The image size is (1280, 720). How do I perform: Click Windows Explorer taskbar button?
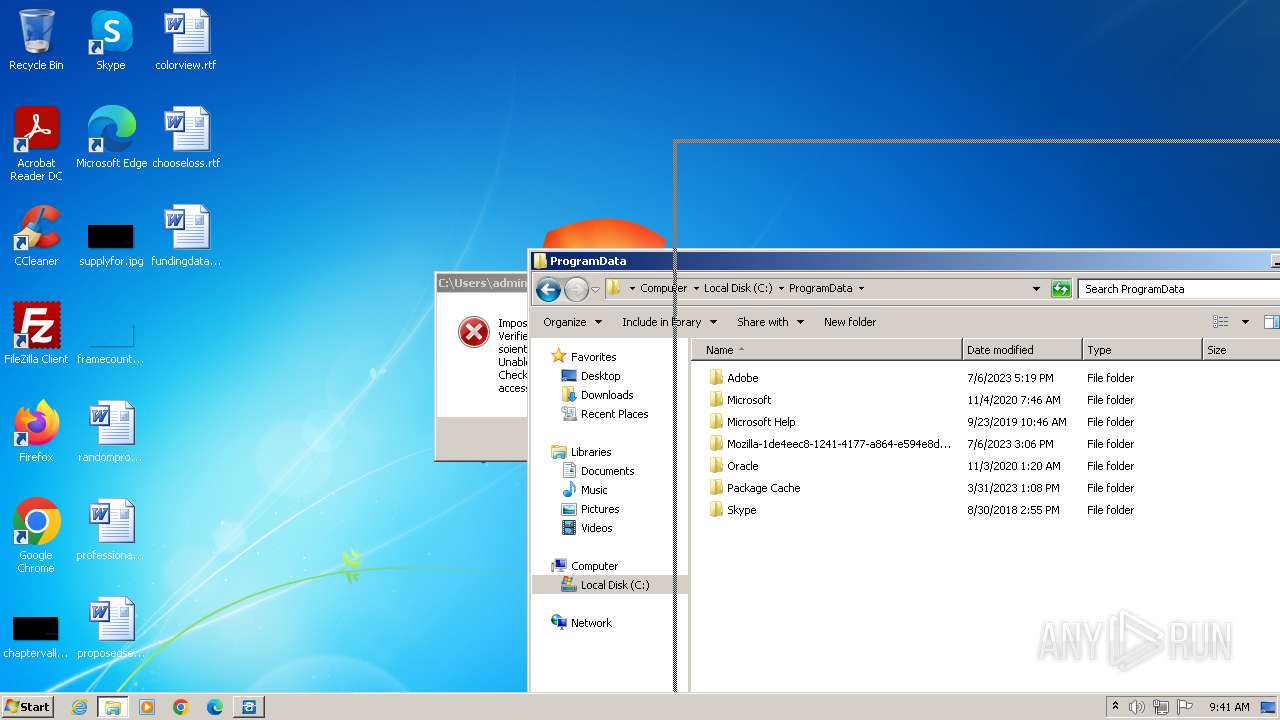(112, 707)
